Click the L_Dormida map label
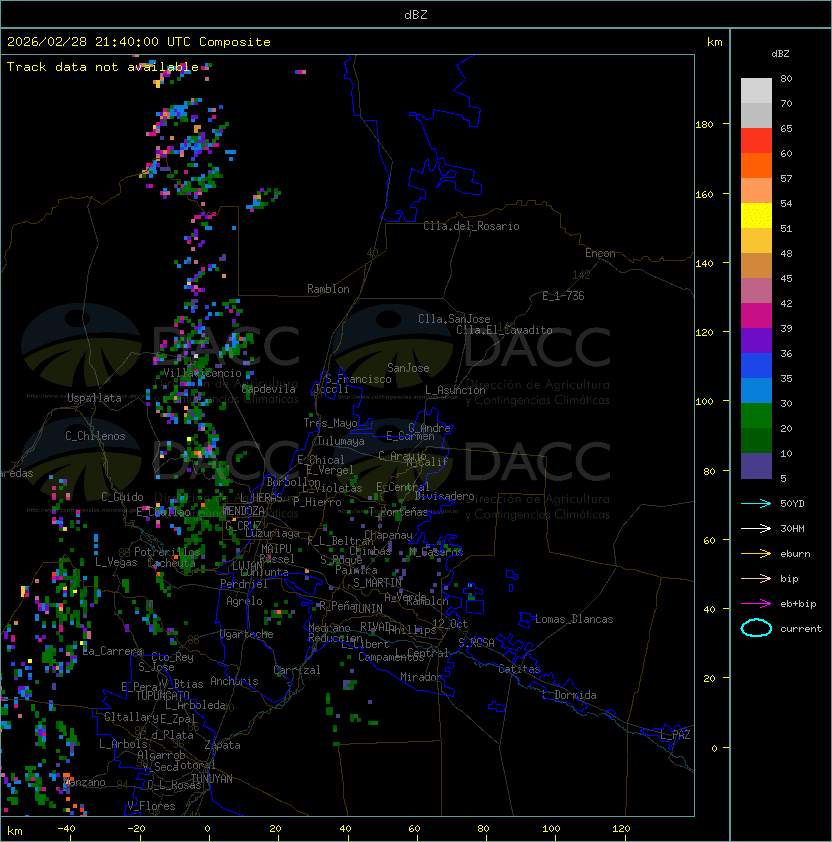This screenshot has width=832, height=842. click(569, 695)
